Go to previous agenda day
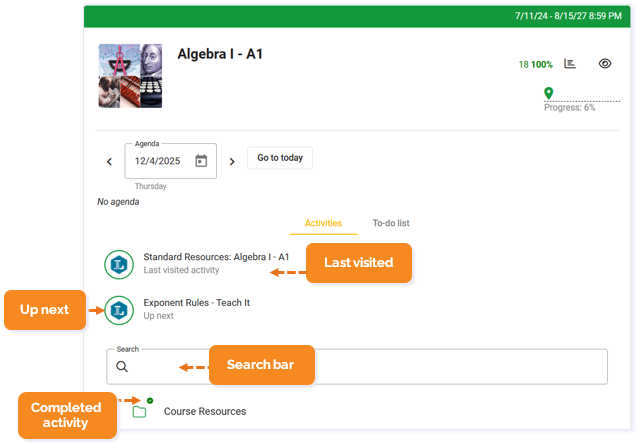The width and height of the screenshot is (639, 442). click(x=110, y=161)
